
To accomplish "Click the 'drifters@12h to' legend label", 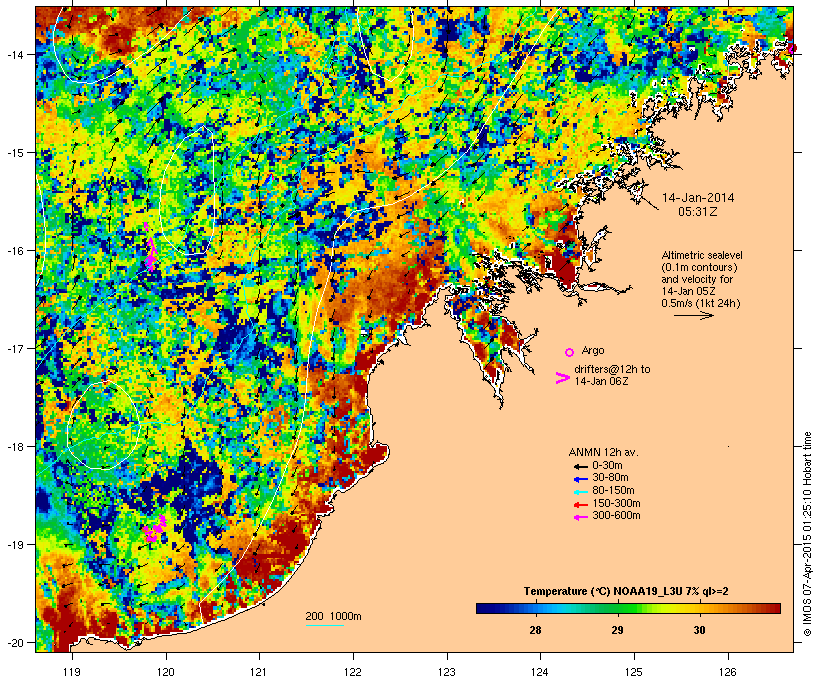I will pos(612,369).
